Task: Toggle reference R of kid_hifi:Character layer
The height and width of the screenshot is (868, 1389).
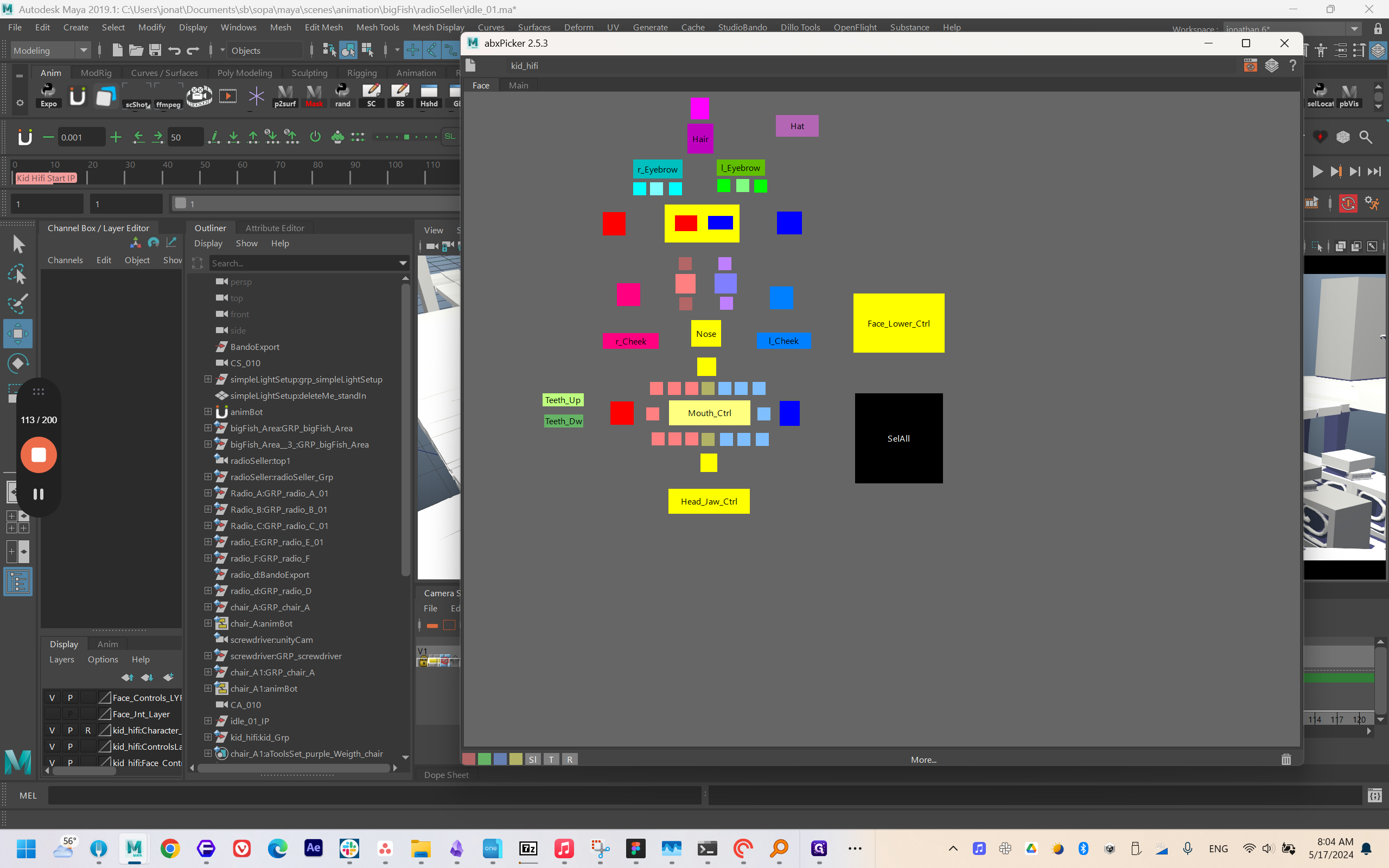Action: [x=88, y=730]
